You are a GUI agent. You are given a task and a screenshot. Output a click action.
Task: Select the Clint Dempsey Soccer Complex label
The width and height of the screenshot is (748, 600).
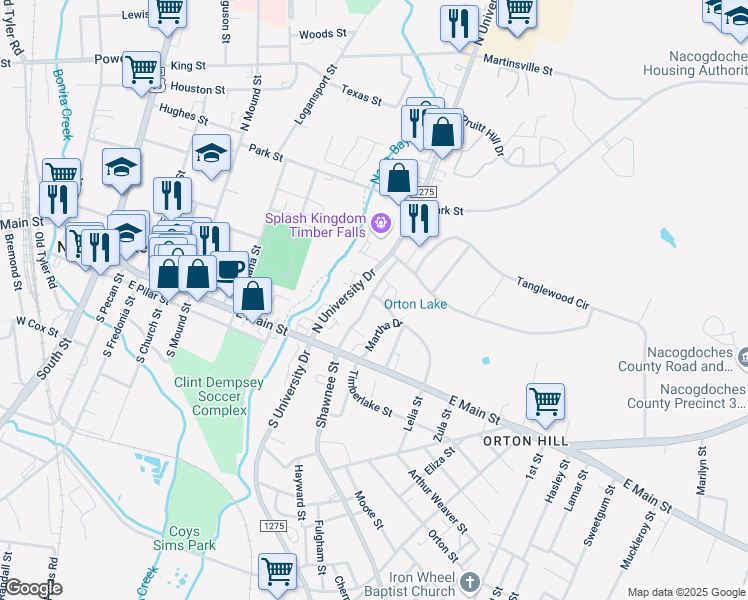click(219, 396)
